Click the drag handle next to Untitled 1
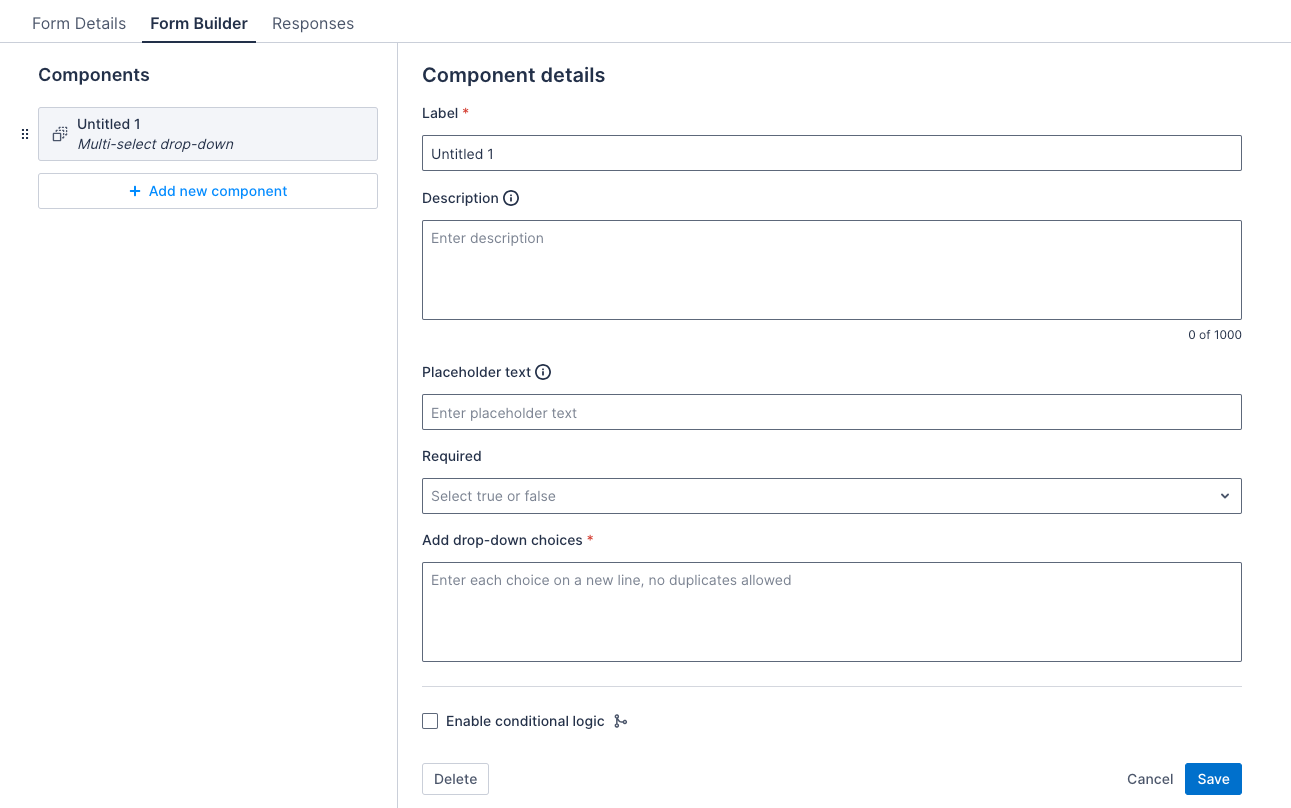The image size is (1291, 808). 24,133
